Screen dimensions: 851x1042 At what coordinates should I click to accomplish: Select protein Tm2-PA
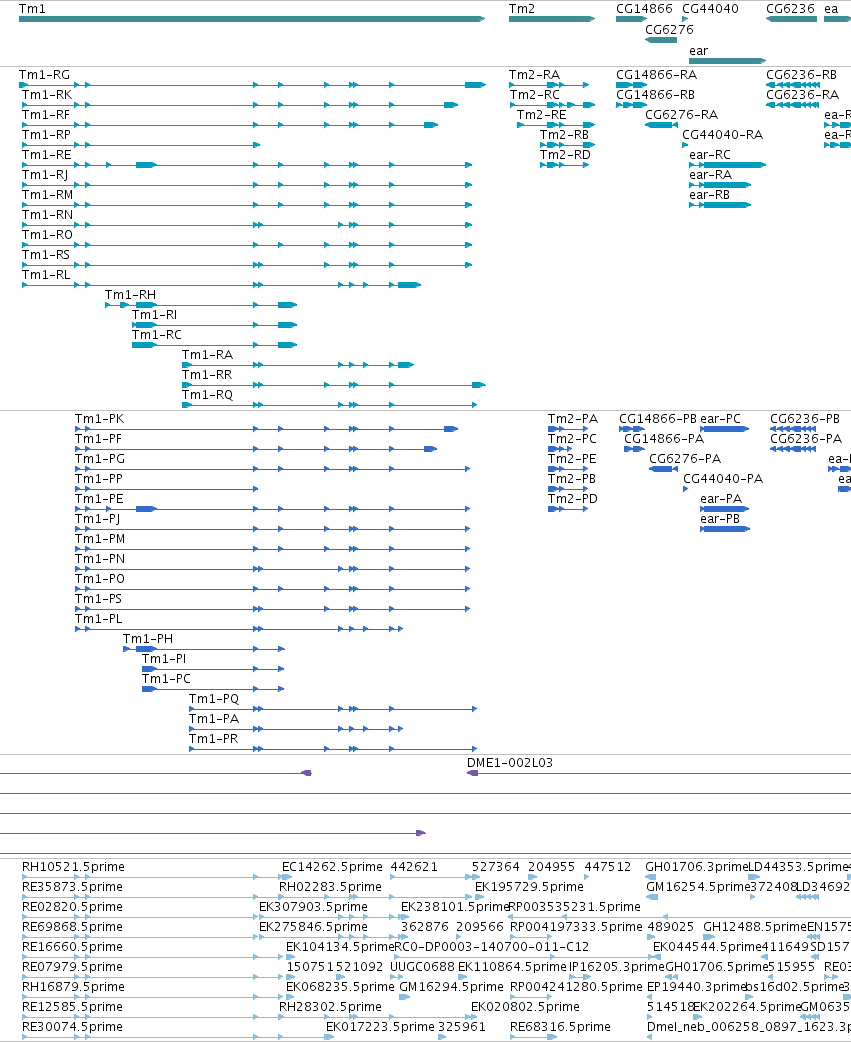tap(568, 429)
